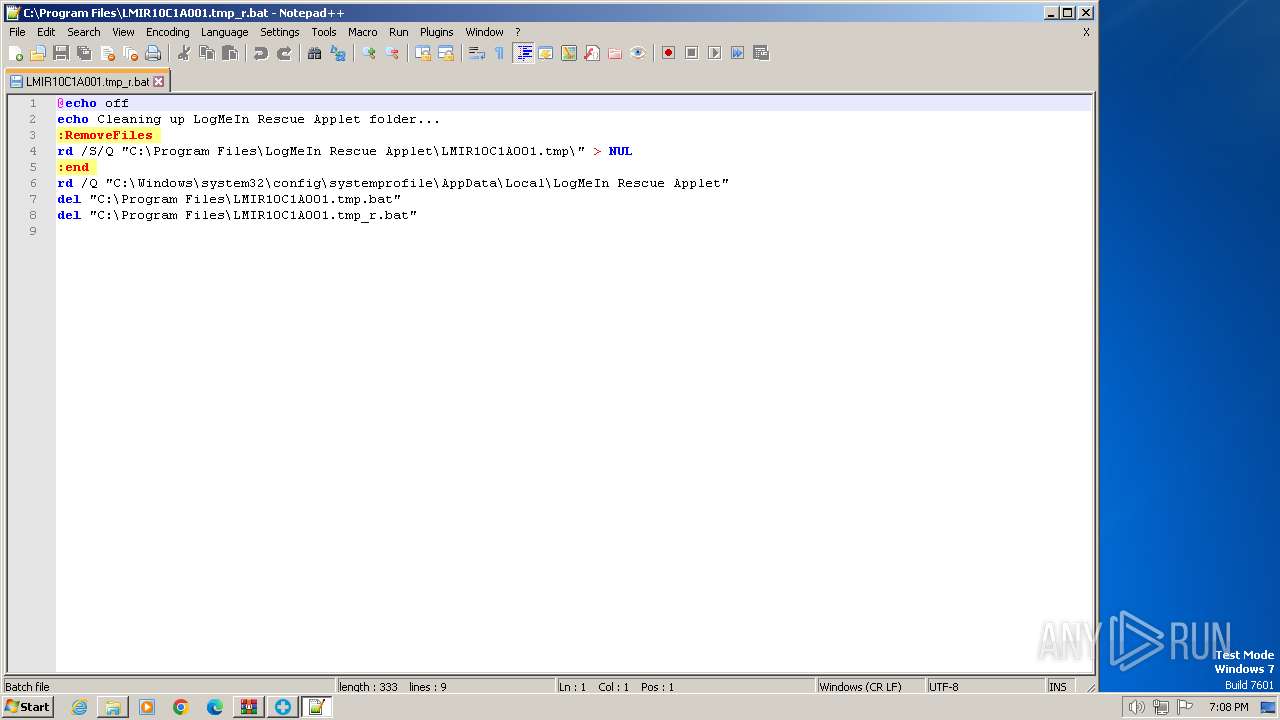The width and height of the screenshot is (1280, 720).
Task: Click the Open file toolbar icon
Action: coord(38,53)
